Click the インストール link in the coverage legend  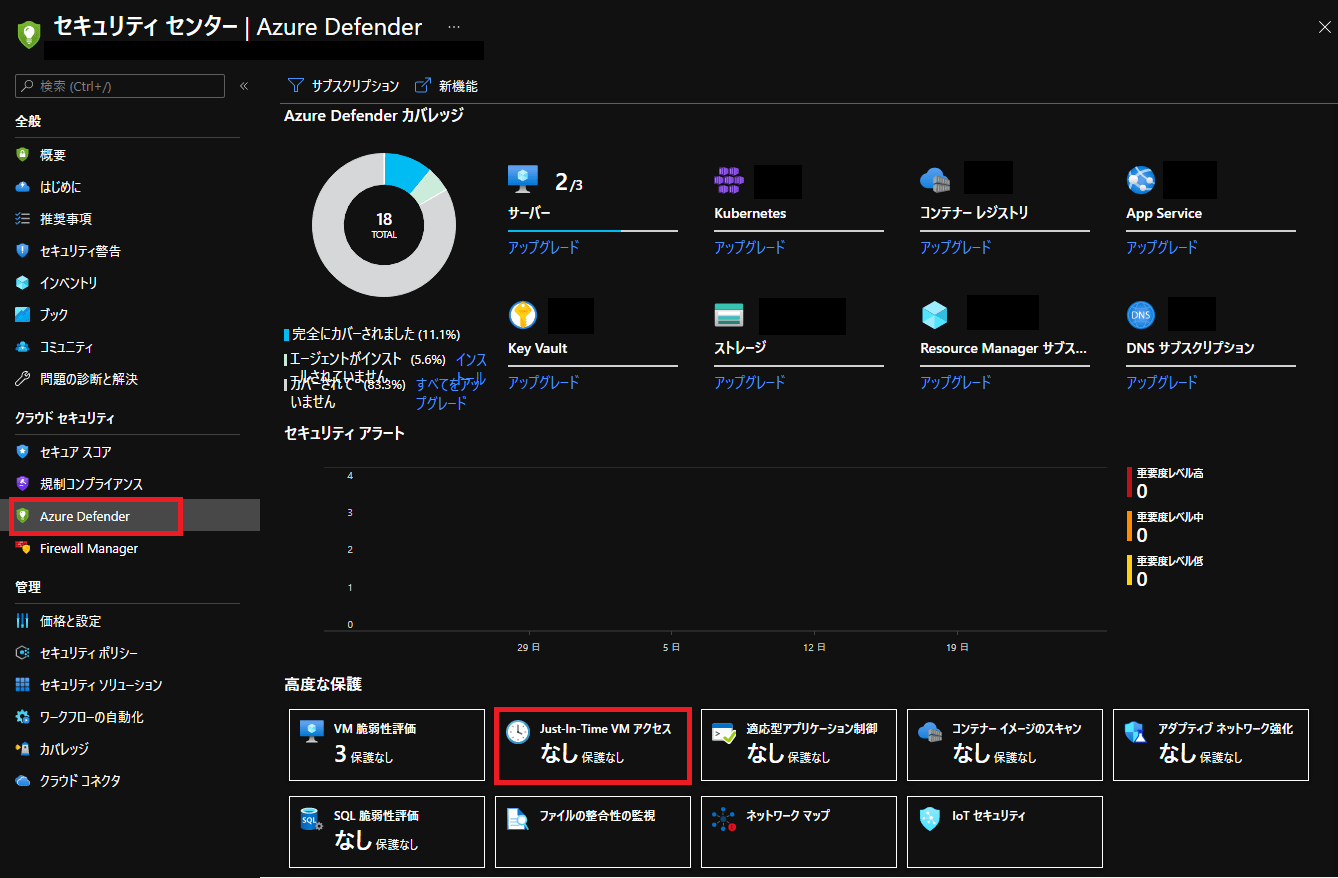point(471,368)
